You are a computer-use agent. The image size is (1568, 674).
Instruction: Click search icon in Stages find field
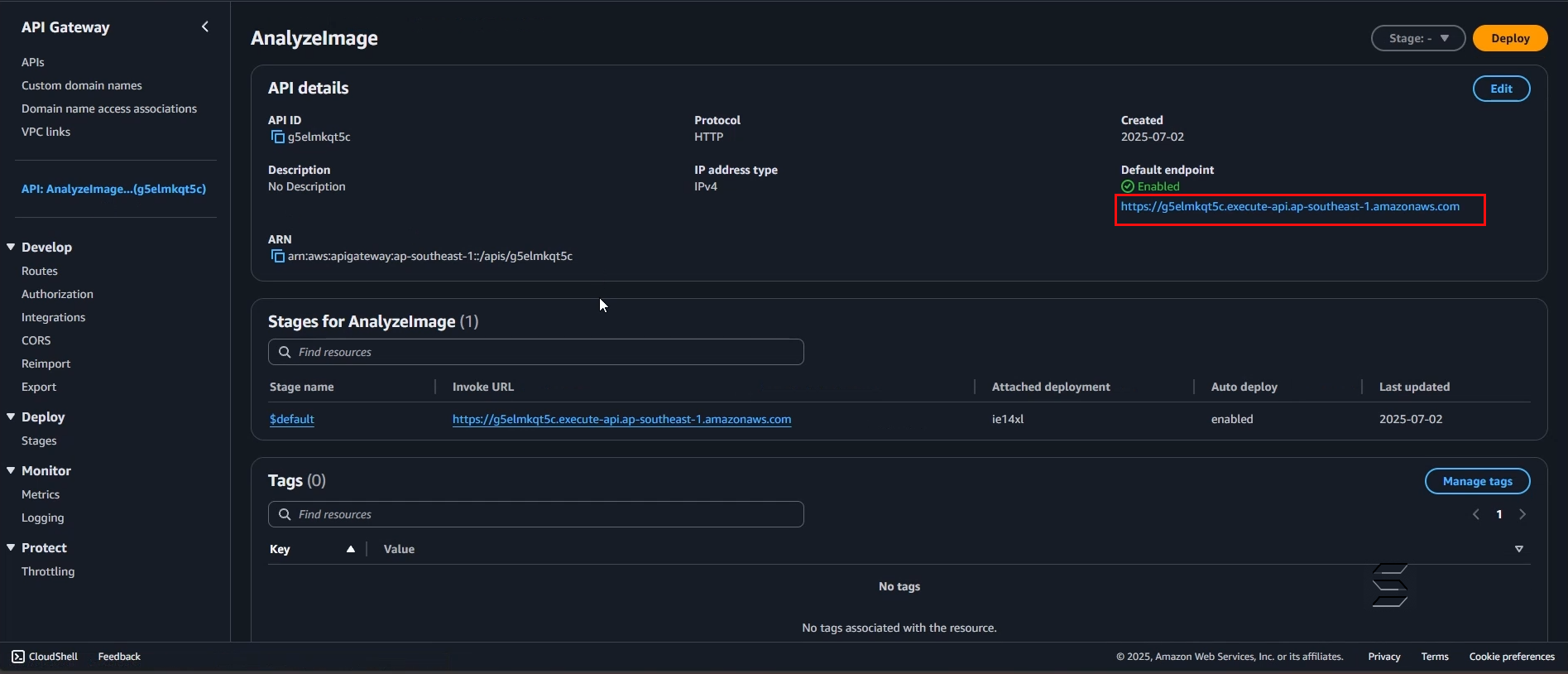tap(285, 352)
